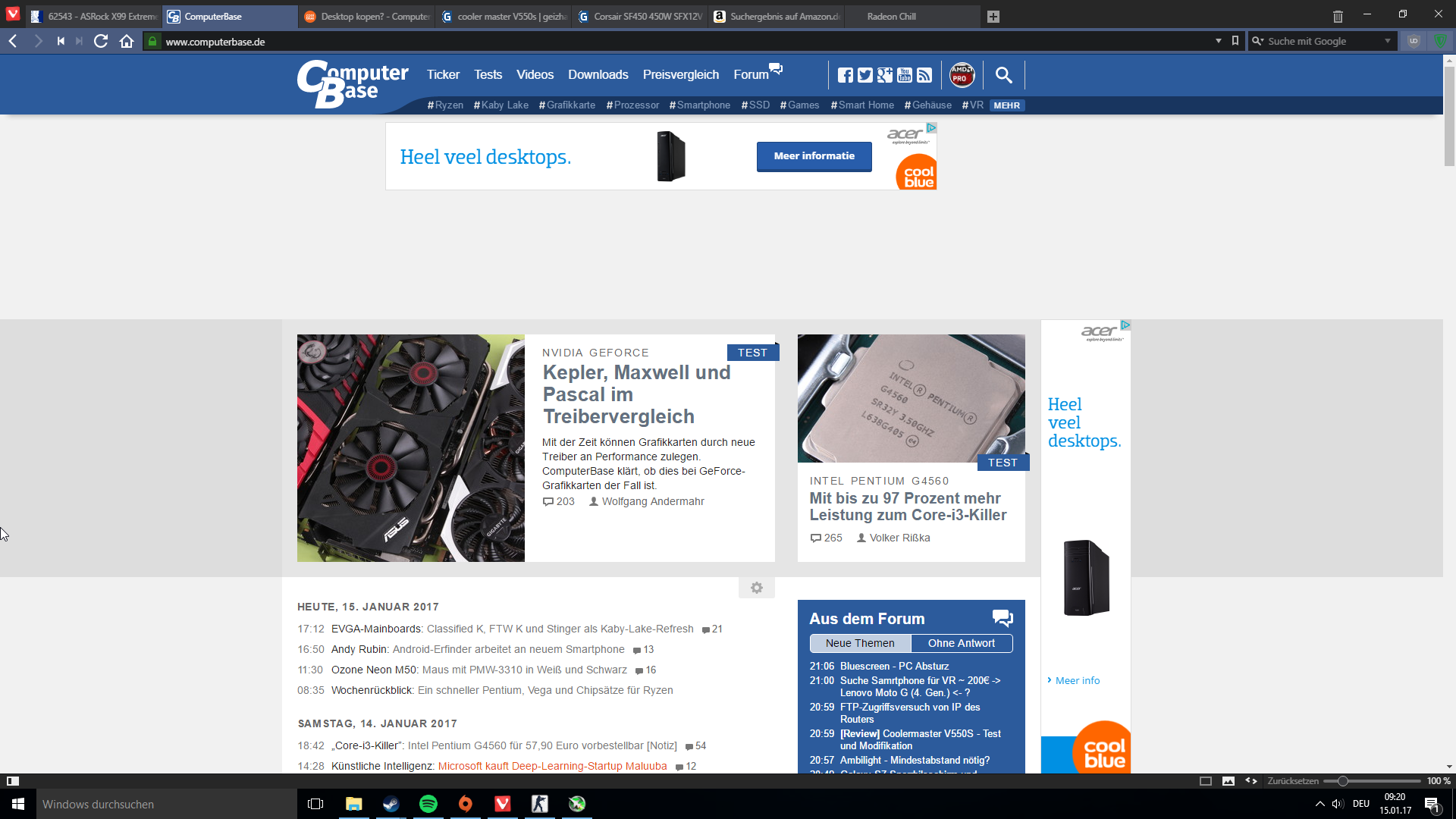The width and height of the screenshot is (1456, 819).
Task: Reload the page with browser refresh
Action: pyautogui.click(x=100, y=41)
